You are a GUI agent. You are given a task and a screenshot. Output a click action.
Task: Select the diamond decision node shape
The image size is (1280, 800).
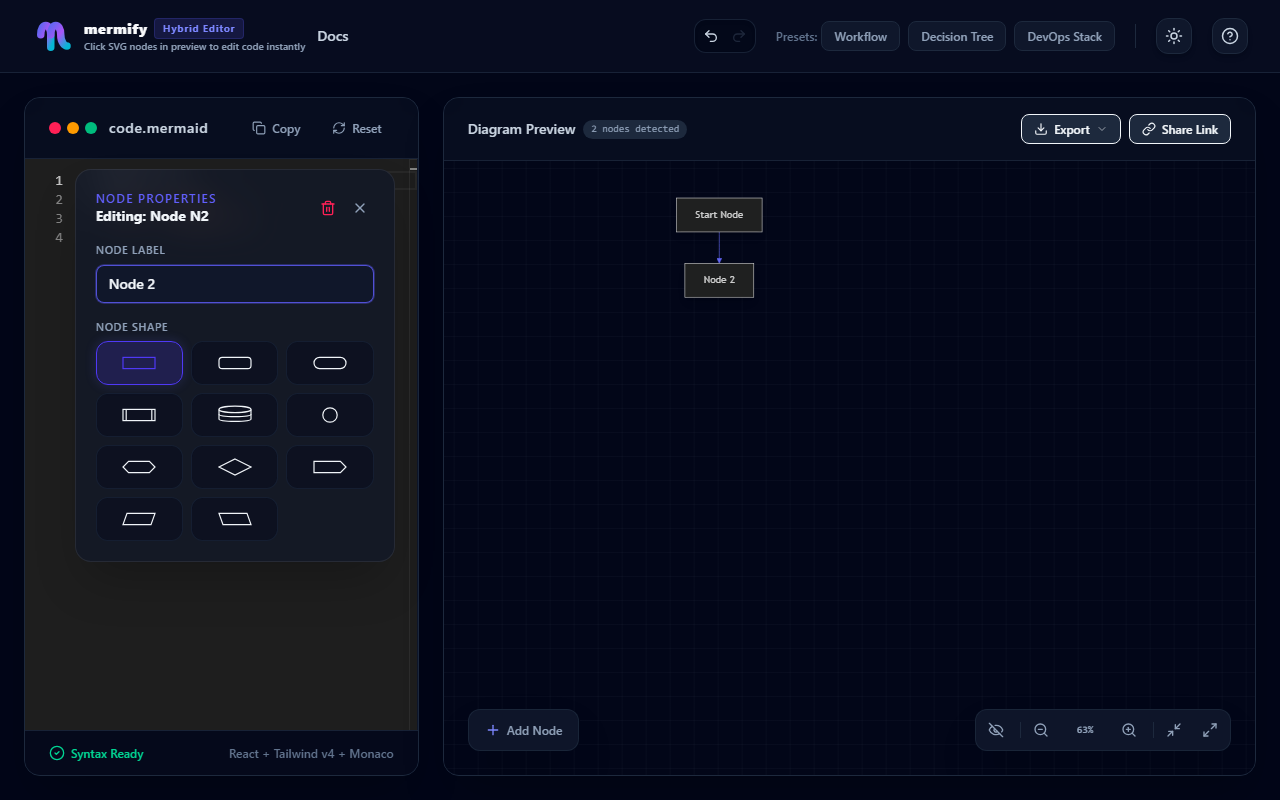235,467
